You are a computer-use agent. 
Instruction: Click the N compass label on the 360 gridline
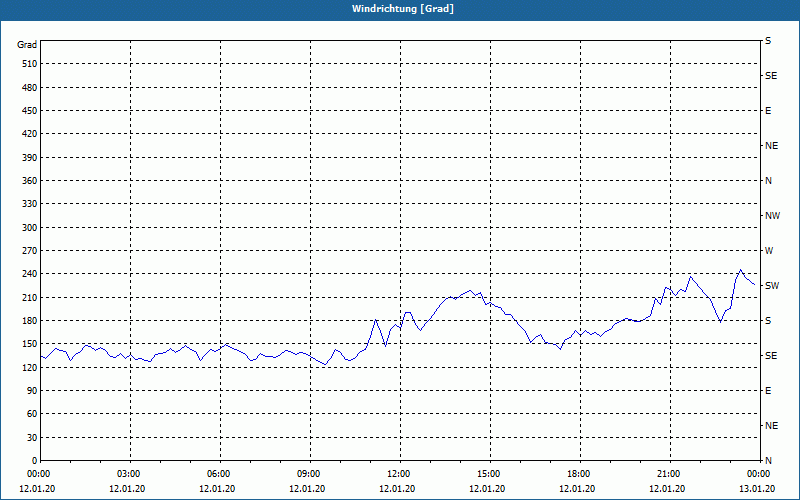[768, 181]
